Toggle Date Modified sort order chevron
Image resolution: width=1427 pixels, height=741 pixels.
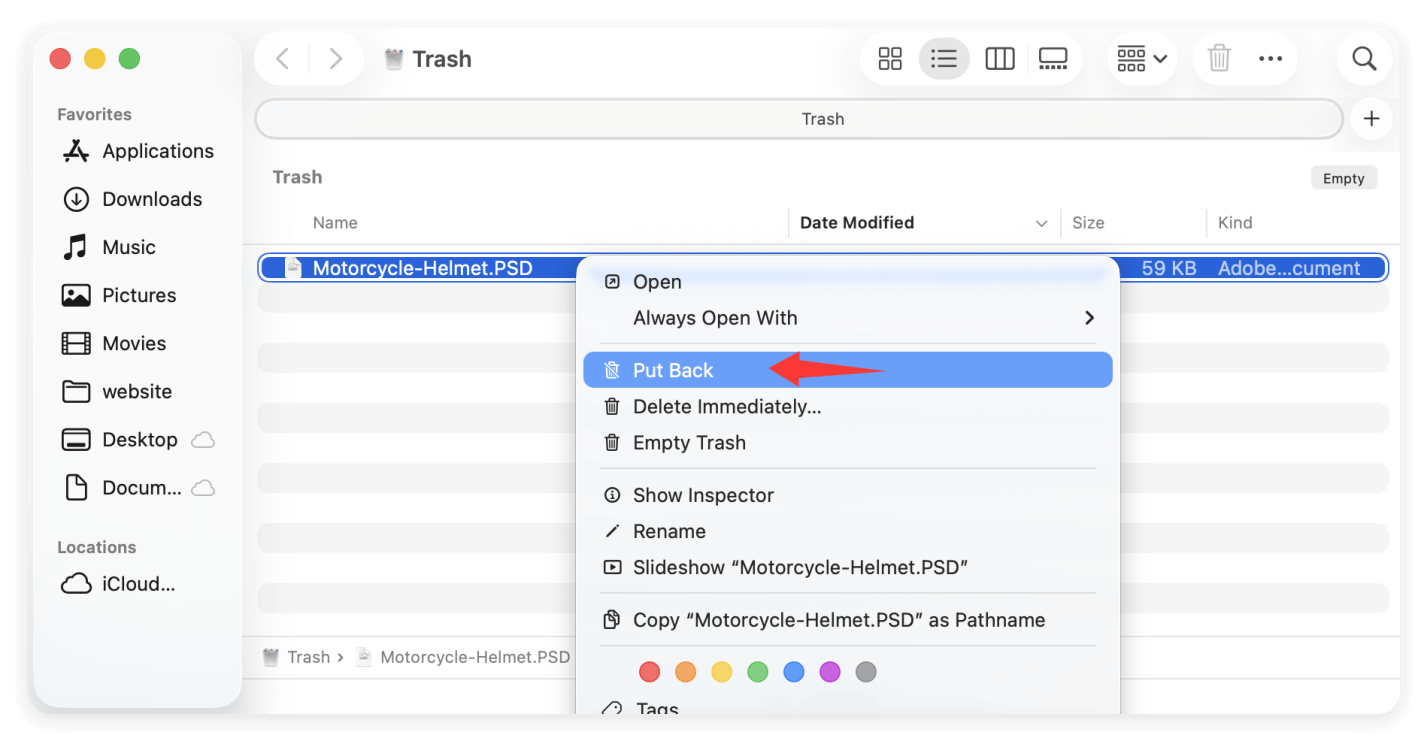coord(1042,223)
